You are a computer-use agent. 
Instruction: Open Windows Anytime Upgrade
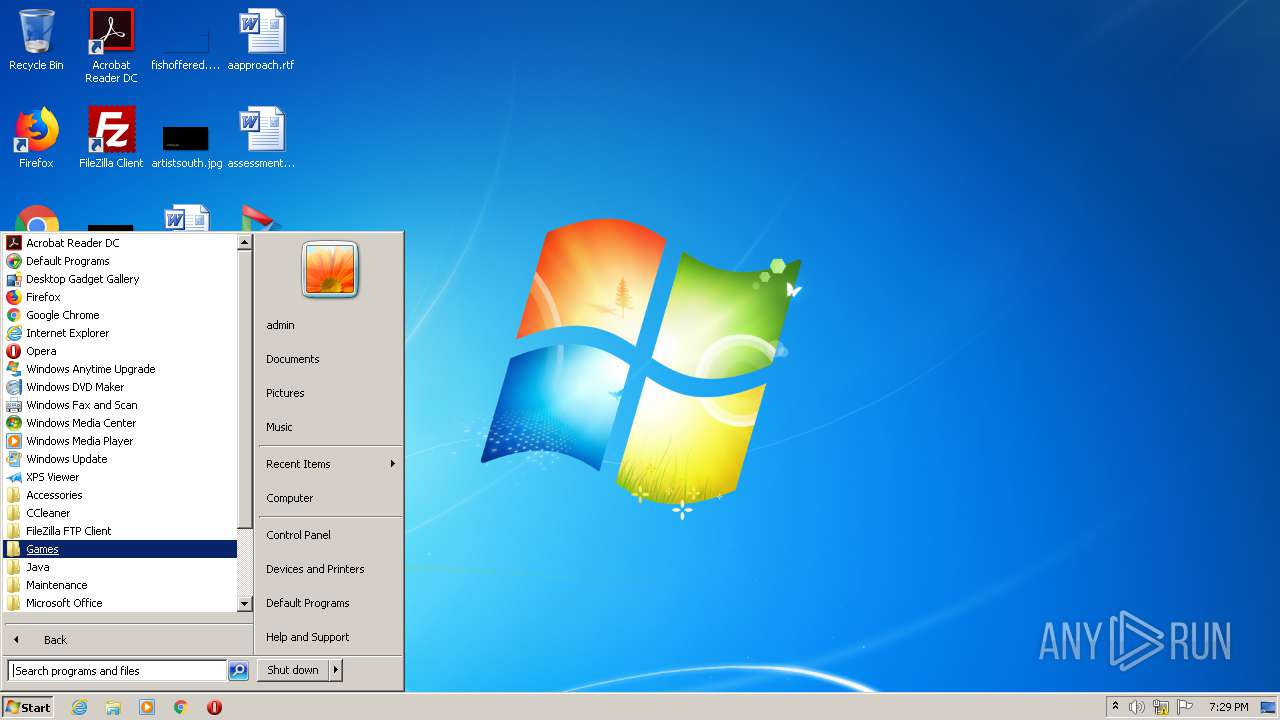click(x=120, y=369)
